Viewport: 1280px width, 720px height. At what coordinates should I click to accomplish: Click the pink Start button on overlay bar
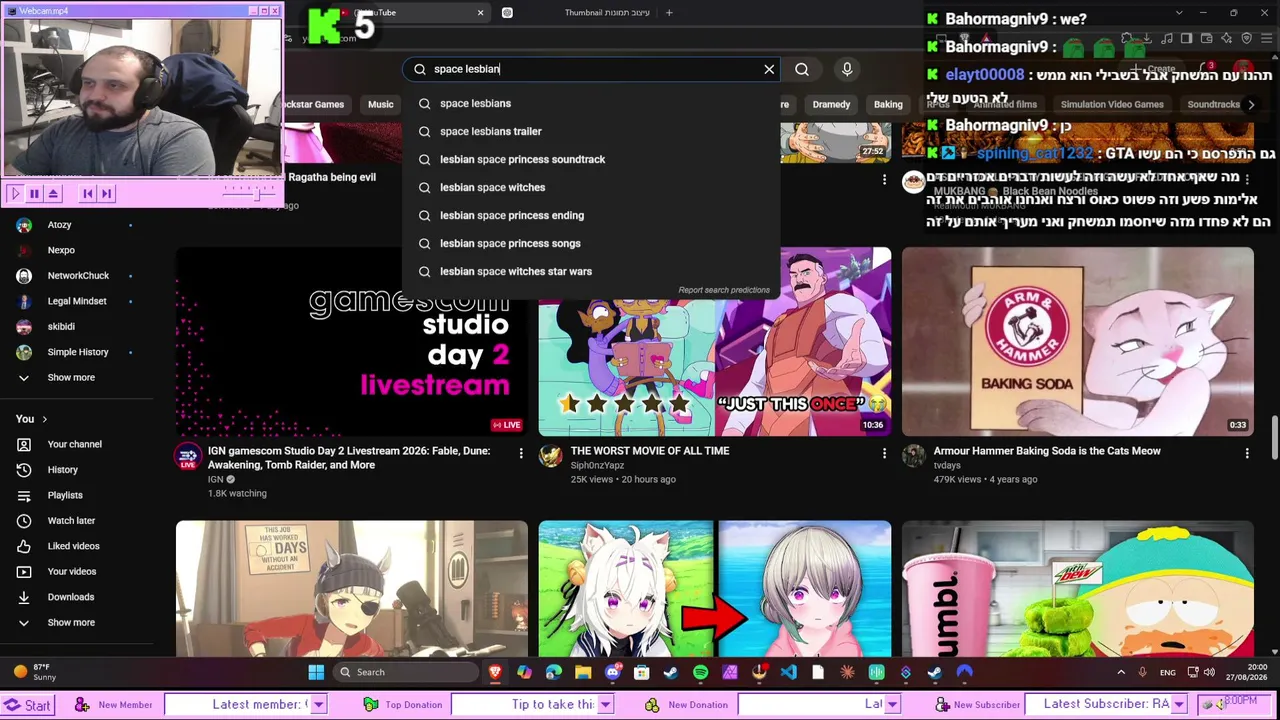click(27, 705)
